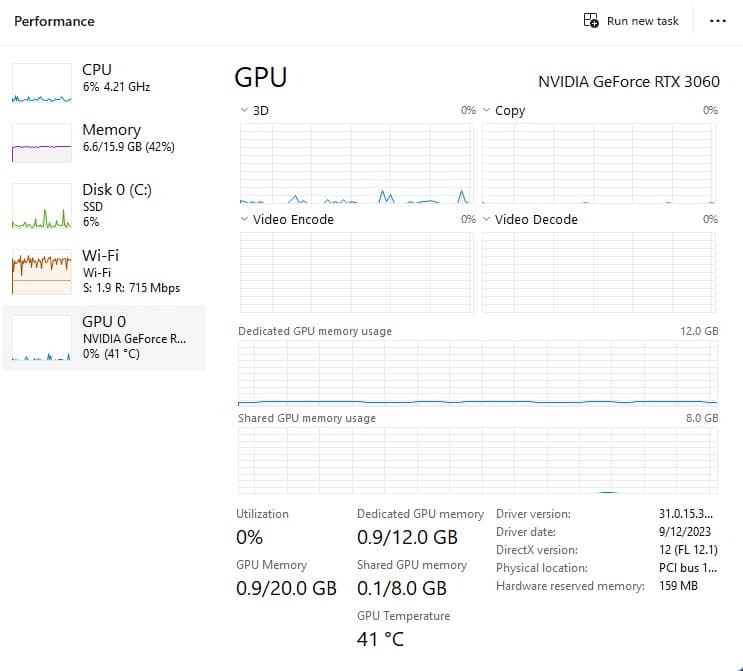
Task: Open the Wi-Fi performance entry
Action: click(100, 255)
